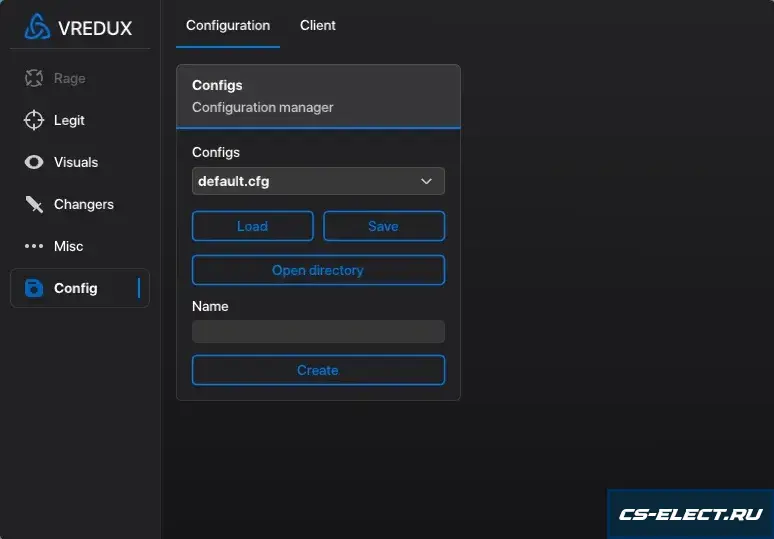Focus the Name input field
The width and height of the screenshot is (774, 539).
point(318,332)
